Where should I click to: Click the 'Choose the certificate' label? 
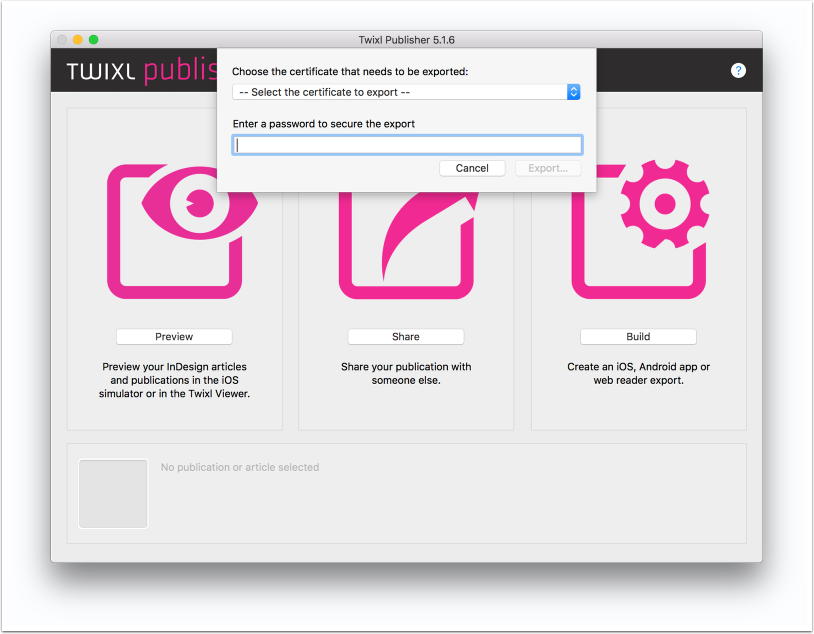coord(350,72)
